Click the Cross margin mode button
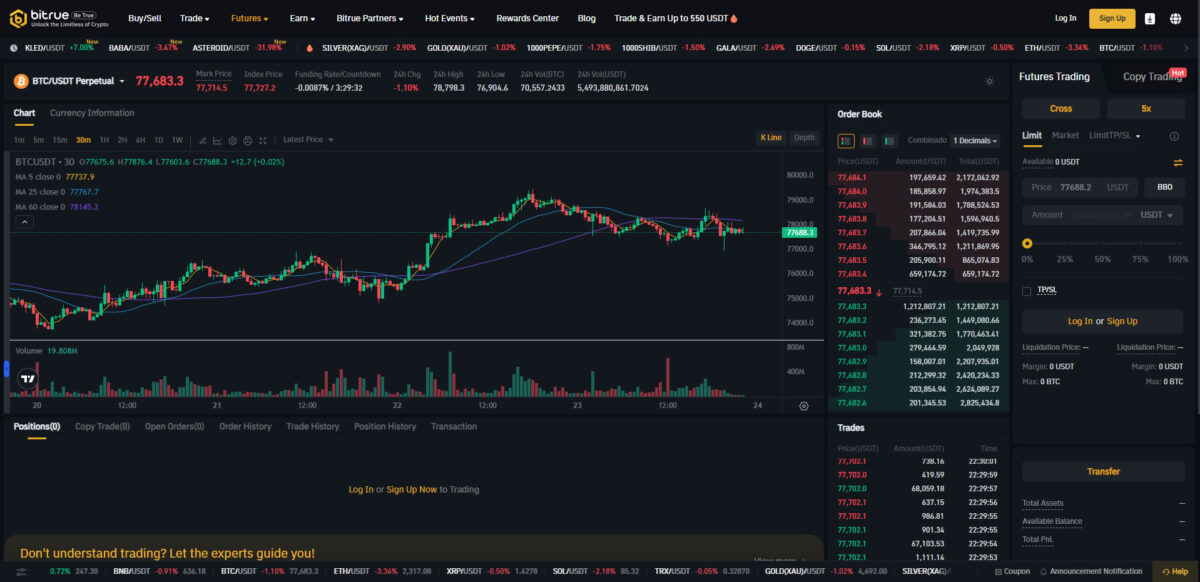 [1061, 109]
